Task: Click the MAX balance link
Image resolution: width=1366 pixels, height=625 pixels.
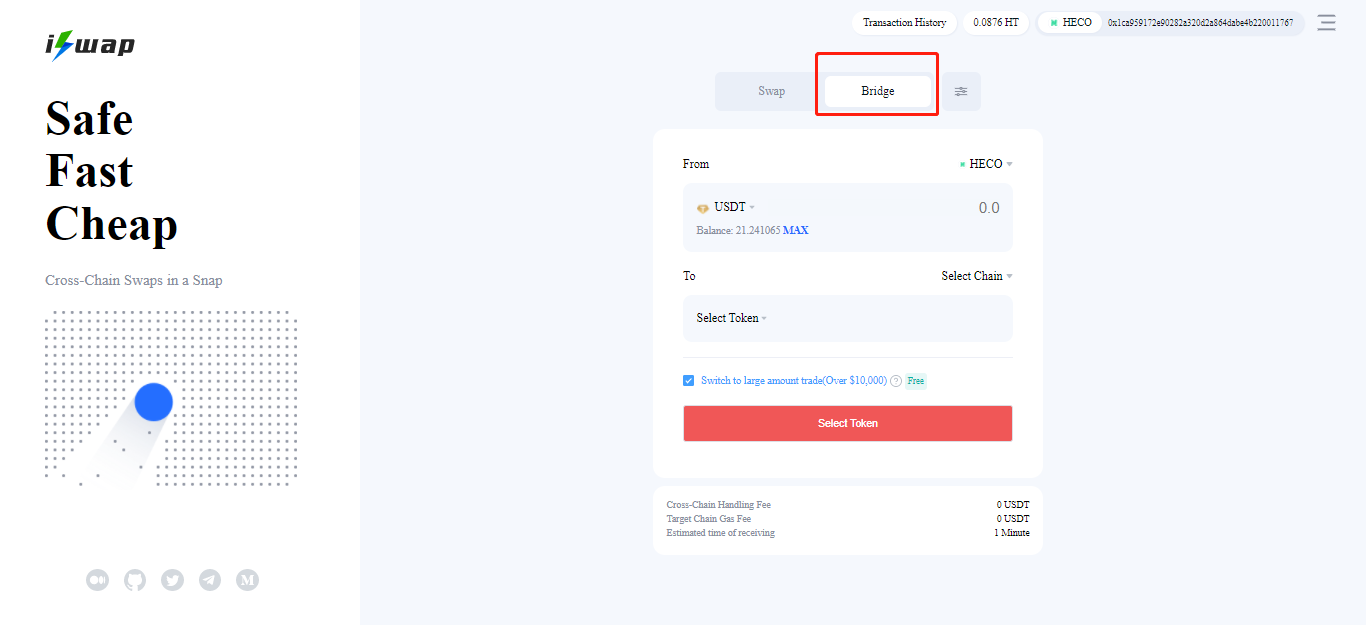Action: tap(796, 230)
